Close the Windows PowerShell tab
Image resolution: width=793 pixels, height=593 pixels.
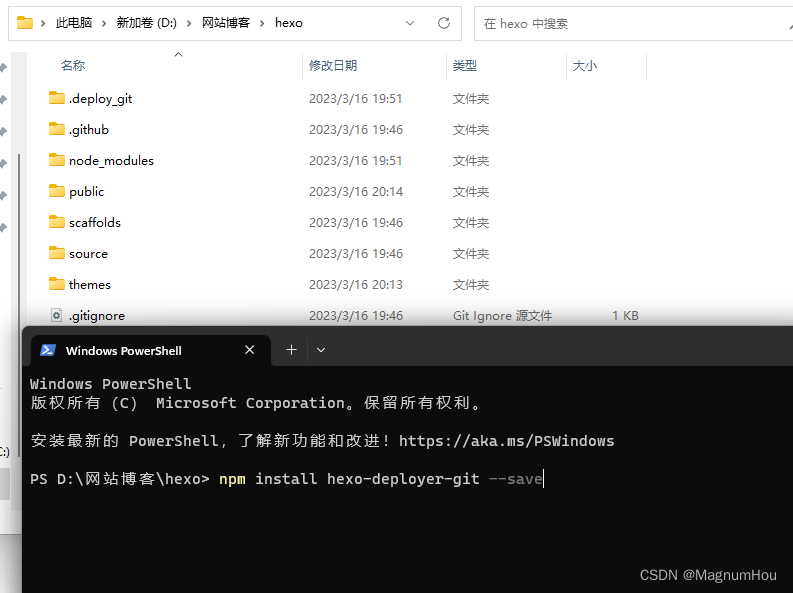point(250,350)
